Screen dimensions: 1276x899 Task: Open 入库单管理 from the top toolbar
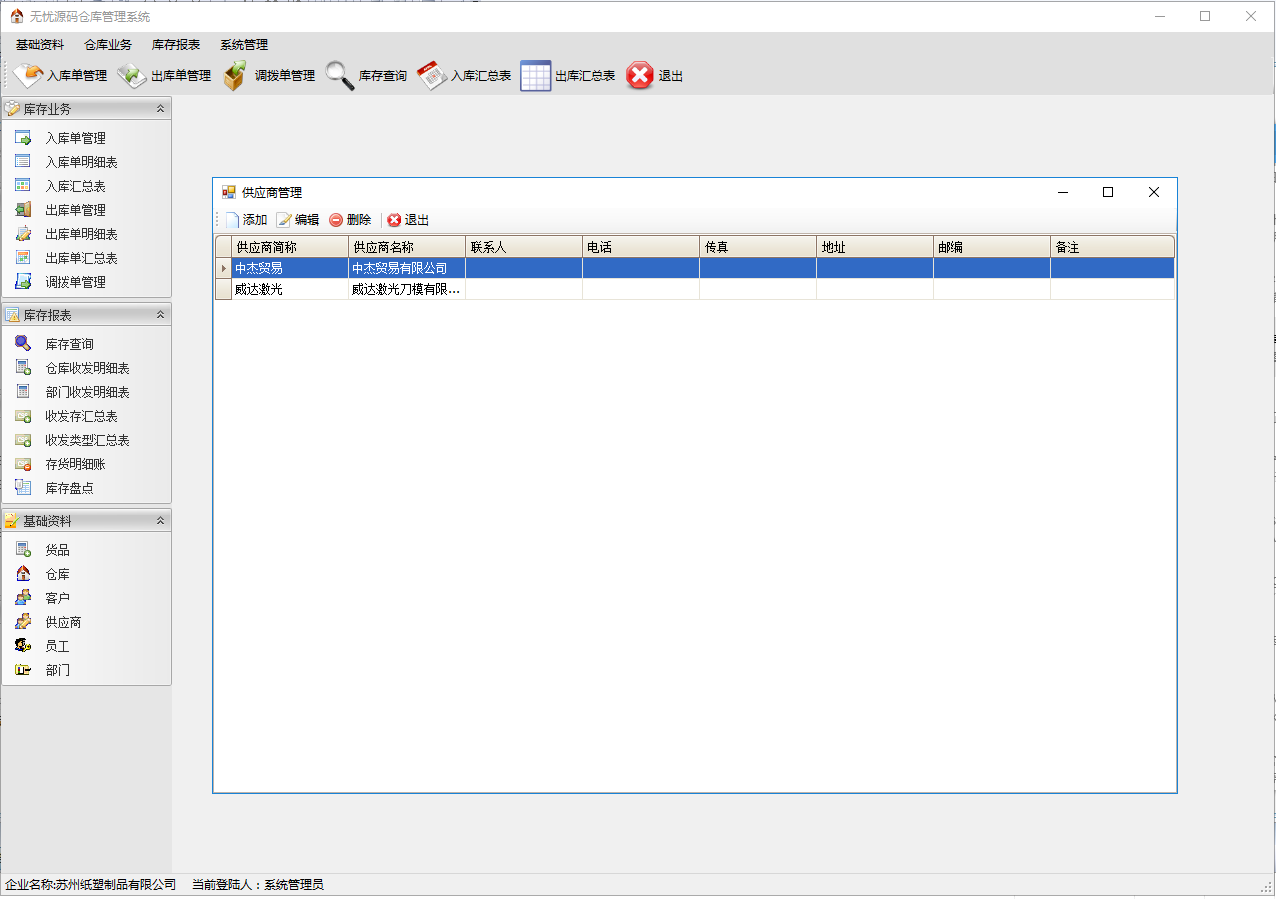61,76
